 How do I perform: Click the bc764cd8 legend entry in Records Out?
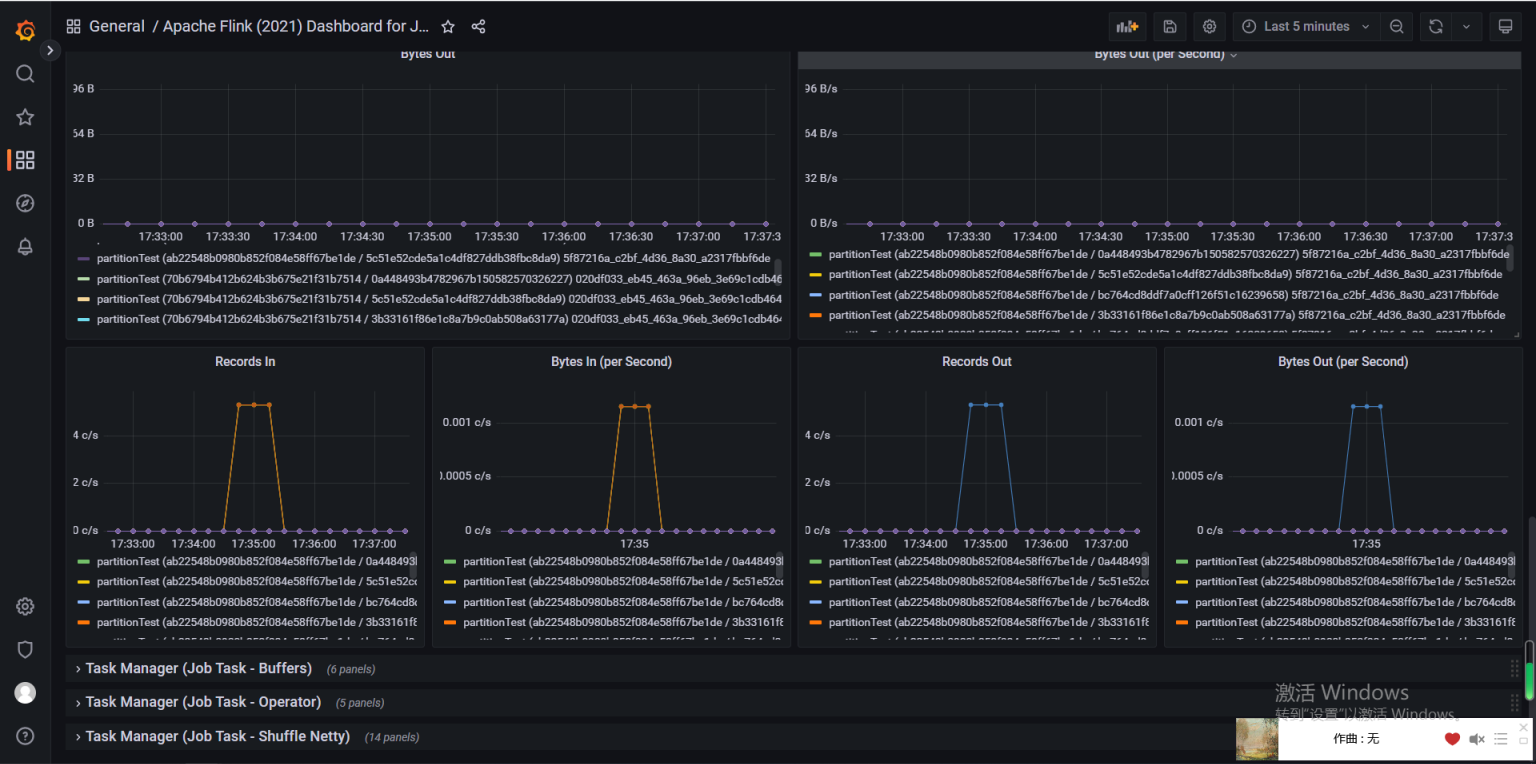click(988, 602)
